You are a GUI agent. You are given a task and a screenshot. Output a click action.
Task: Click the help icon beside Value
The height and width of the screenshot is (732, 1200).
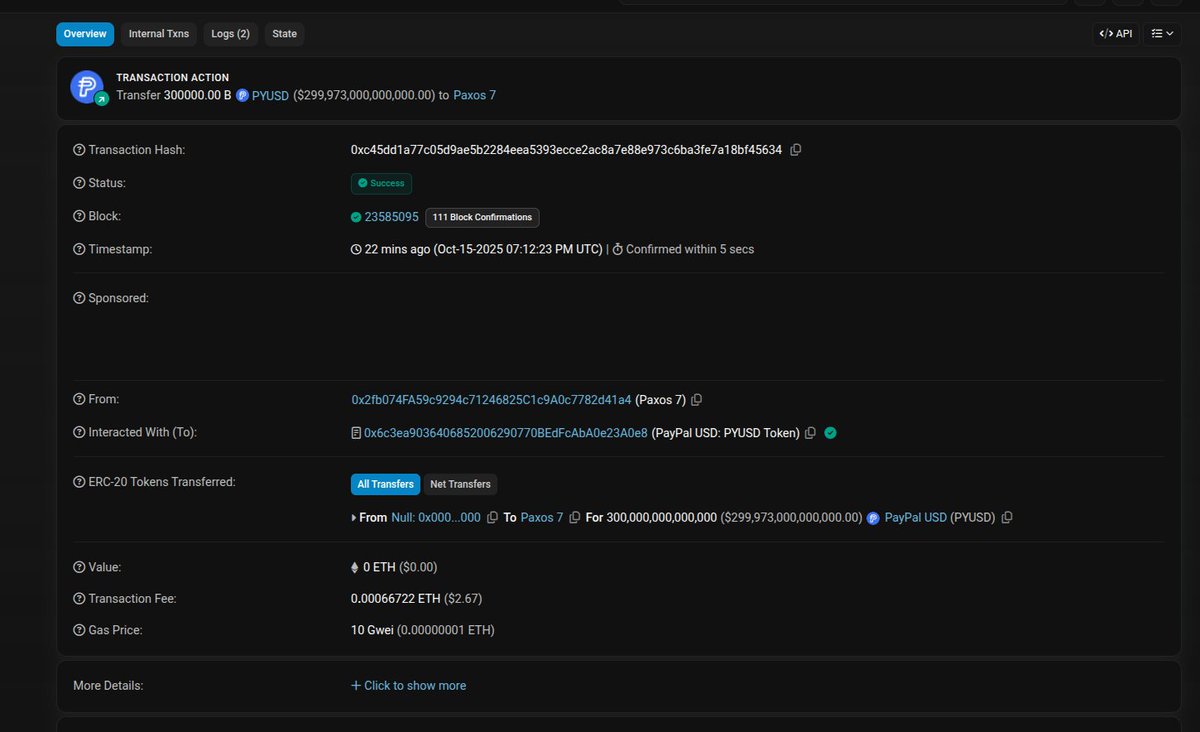tap(79, 567)
